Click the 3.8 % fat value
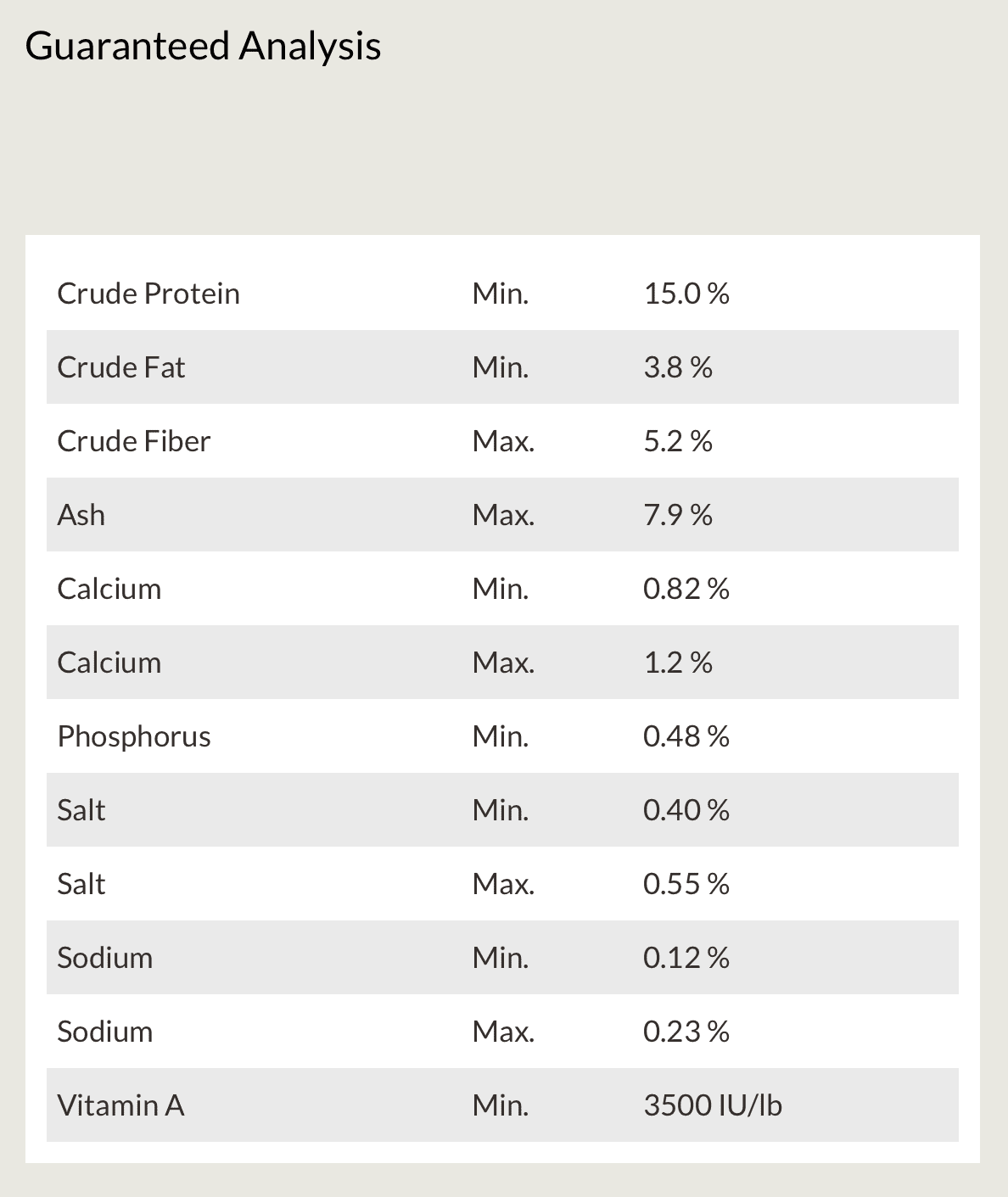Image resolution: width=1008 pixels, height=1197 pixels. tap(678, 367)
